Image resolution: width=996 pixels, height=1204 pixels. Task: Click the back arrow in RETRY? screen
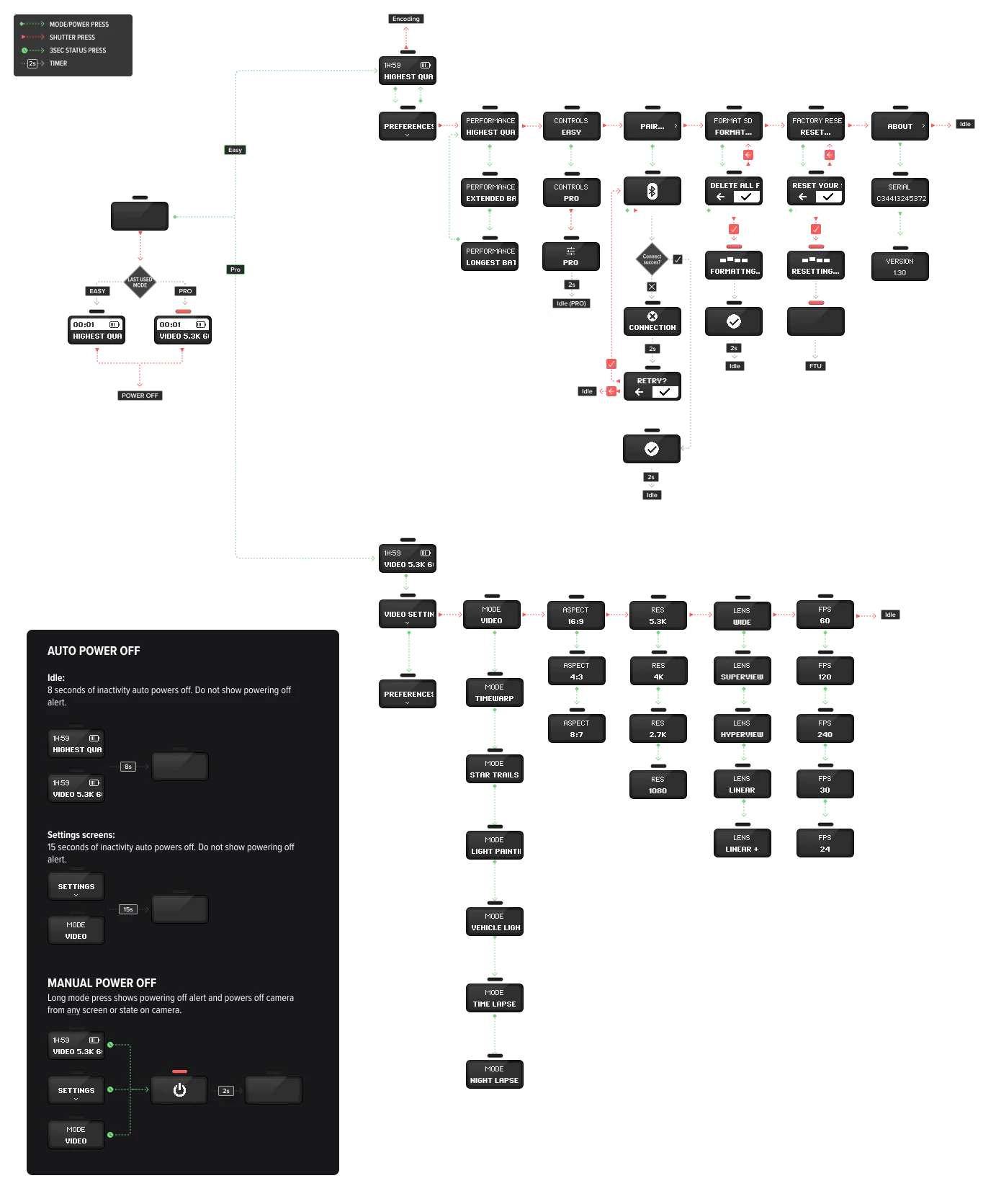639,392
